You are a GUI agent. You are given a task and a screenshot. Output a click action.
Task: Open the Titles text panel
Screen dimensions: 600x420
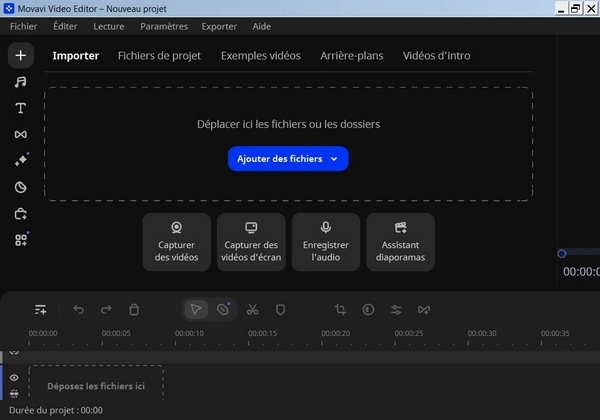click(20, 107)
